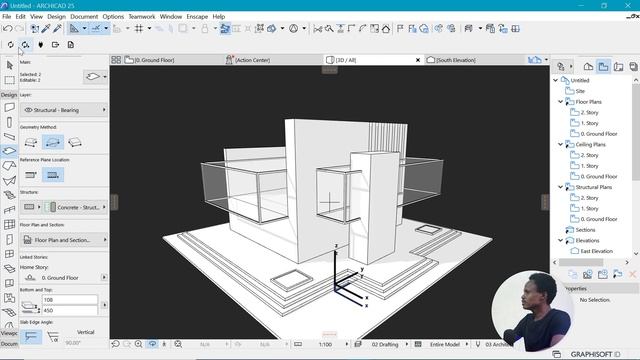The height and width of the screenshot is (360, 640).
Task: Open the Enscape menu
Action: [x=197, y=17]
